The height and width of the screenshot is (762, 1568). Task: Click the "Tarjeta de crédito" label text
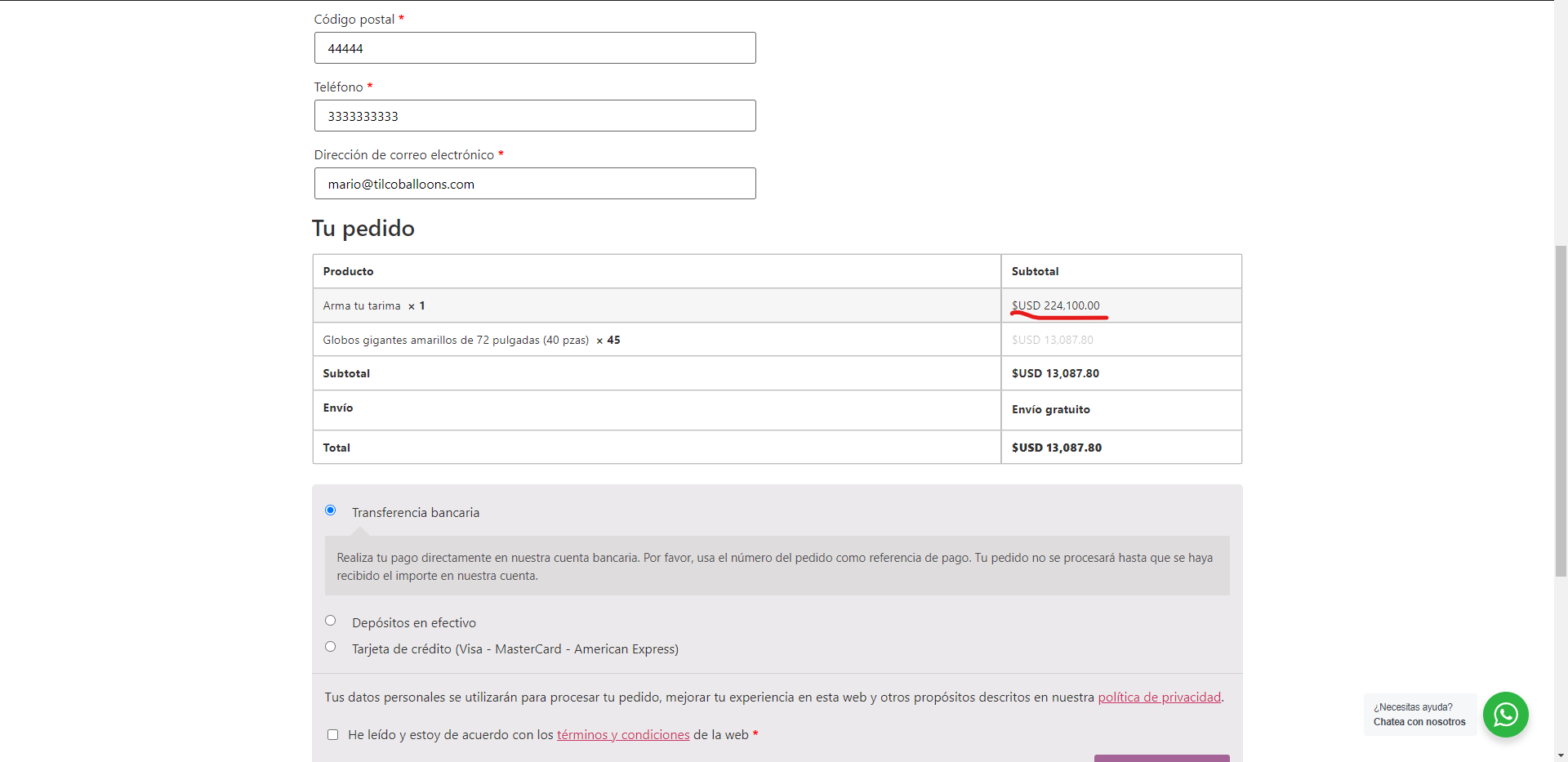[x=514, y=649]
